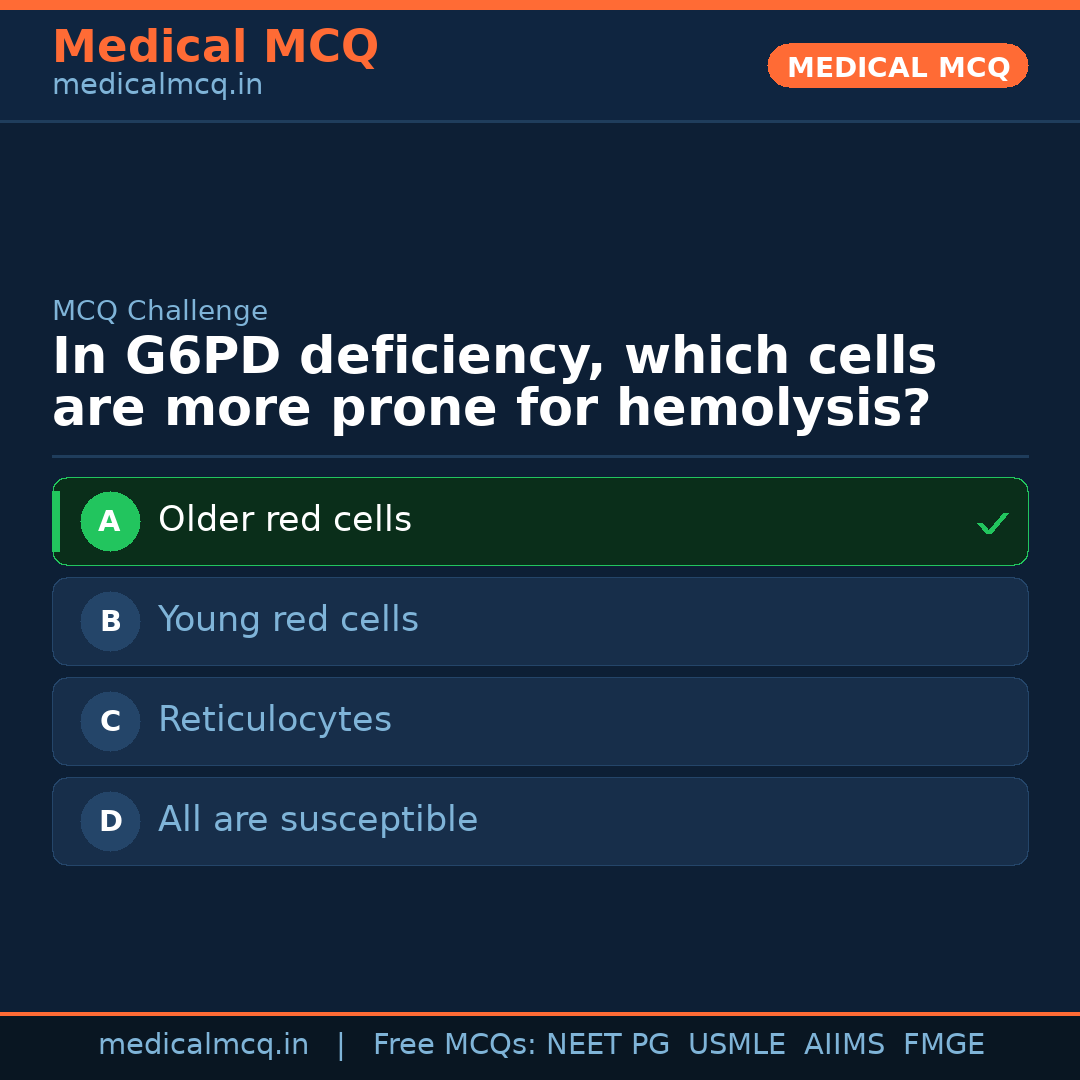Click the green A option circle
The height and width of the screenshot is (1080, 1080).
click(110, 521)
